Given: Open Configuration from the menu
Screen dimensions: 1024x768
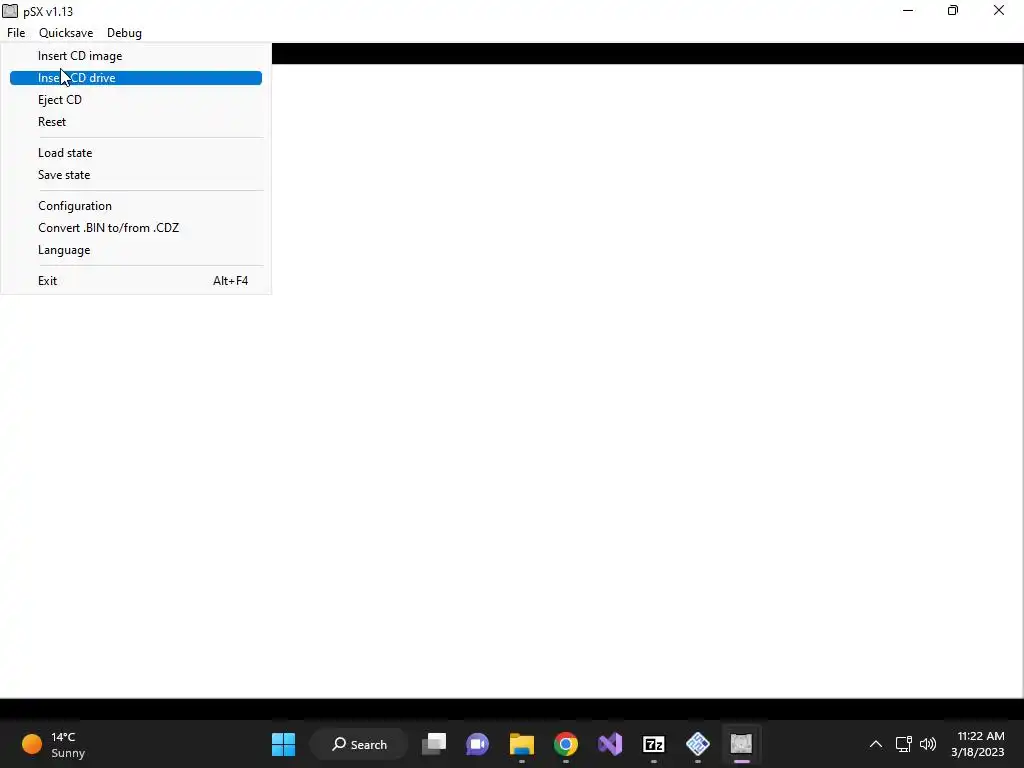Looking at the screenshot, I should 136,206.
